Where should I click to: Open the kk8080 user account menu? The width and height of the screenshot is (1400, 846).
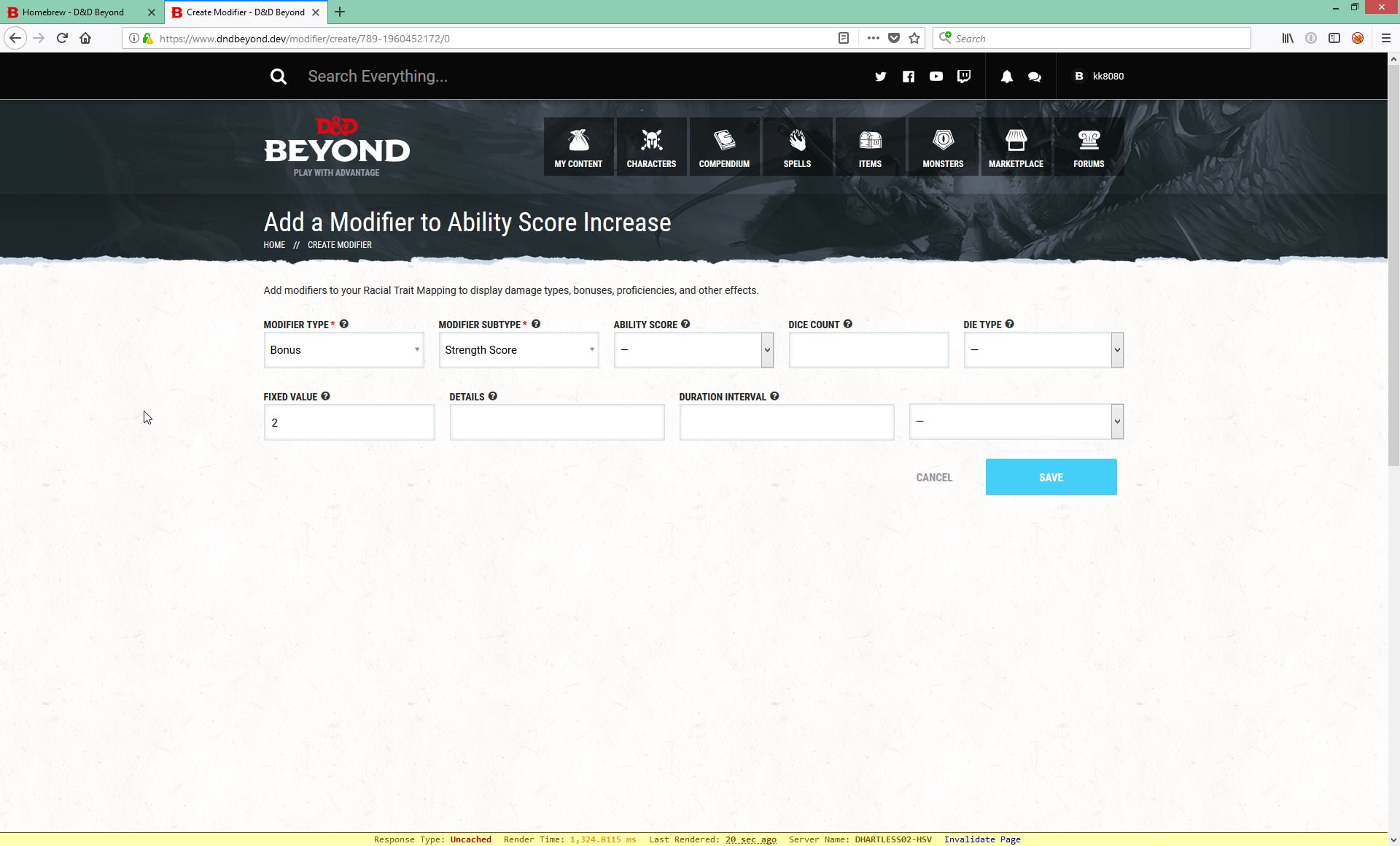coord(1099,76)
